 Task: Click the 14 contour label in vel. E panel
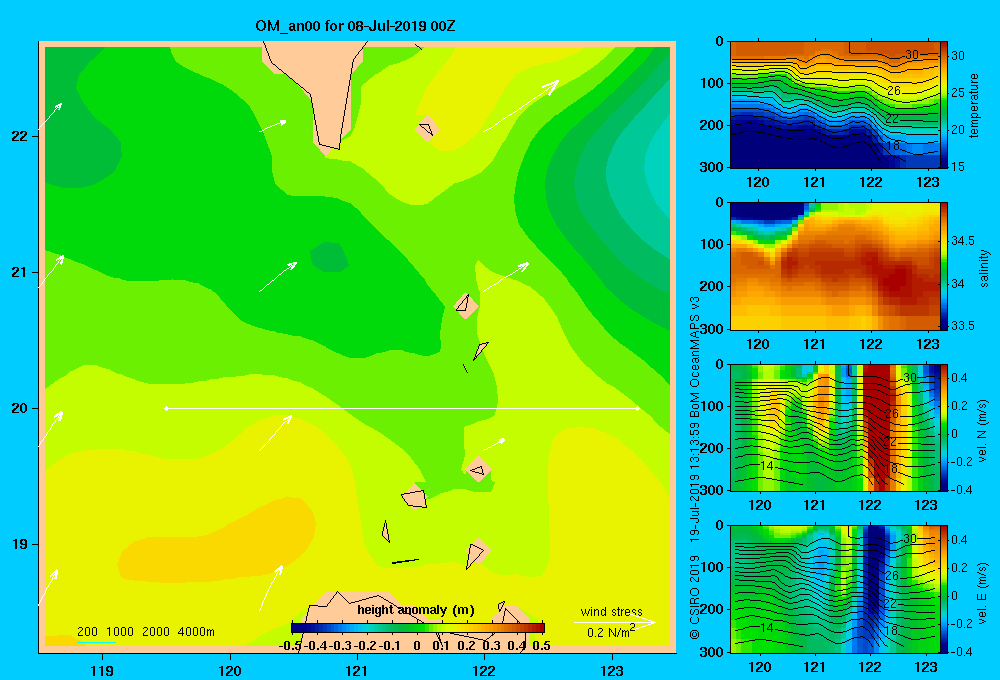[767, 628]
